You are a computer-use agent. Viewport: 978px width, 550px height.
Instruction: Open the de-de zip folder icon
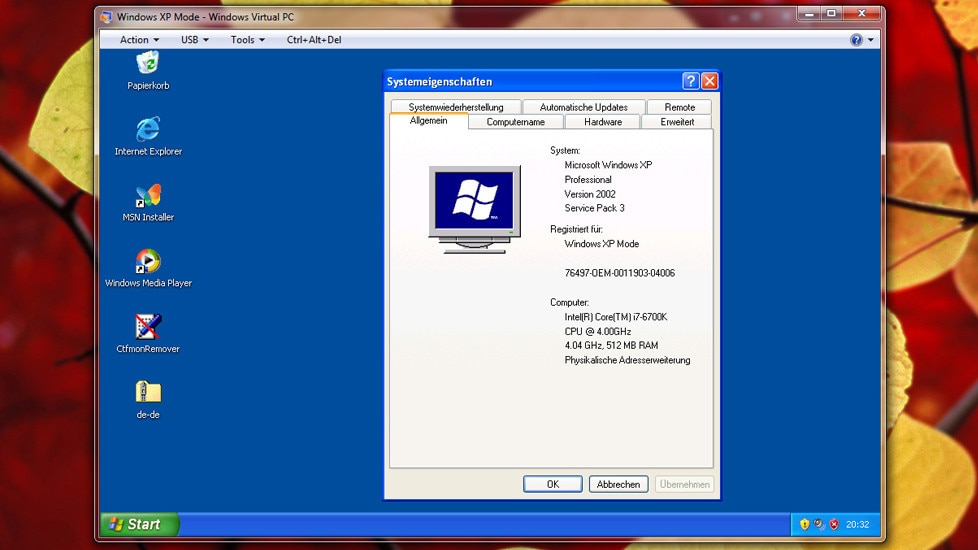[x=148, y=392]
